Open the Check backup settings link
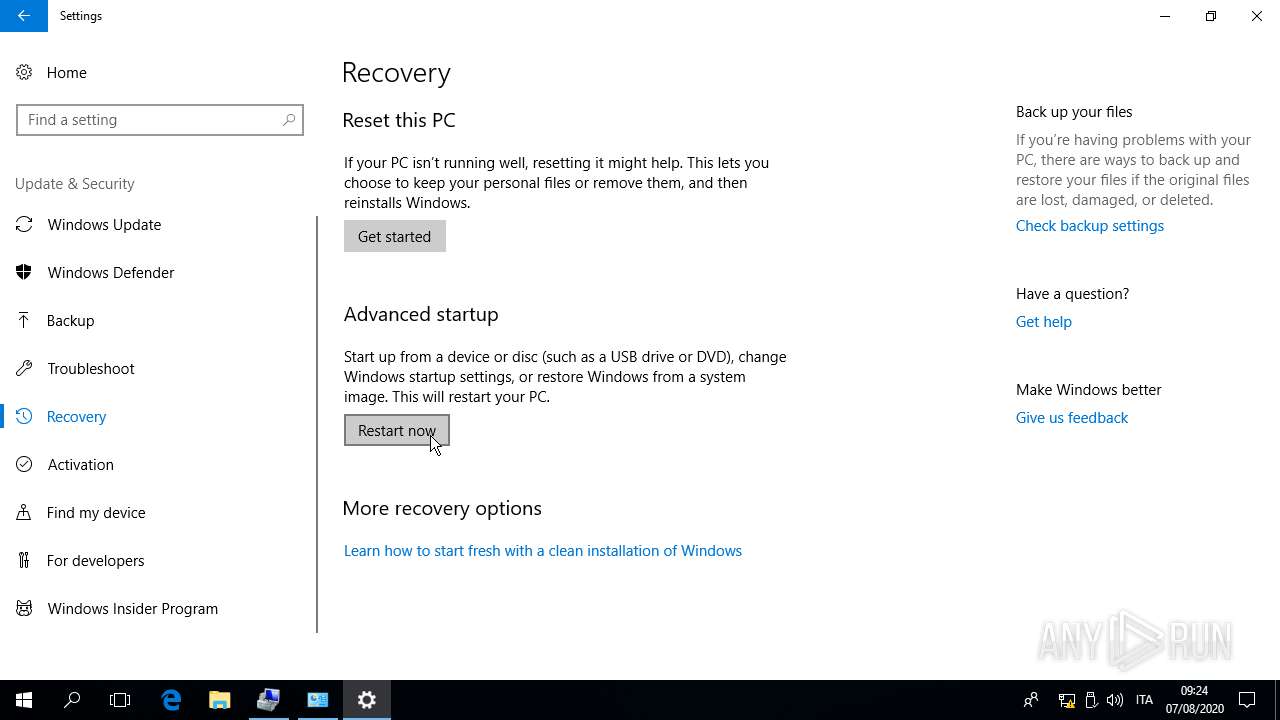 tap(1090, 226)
